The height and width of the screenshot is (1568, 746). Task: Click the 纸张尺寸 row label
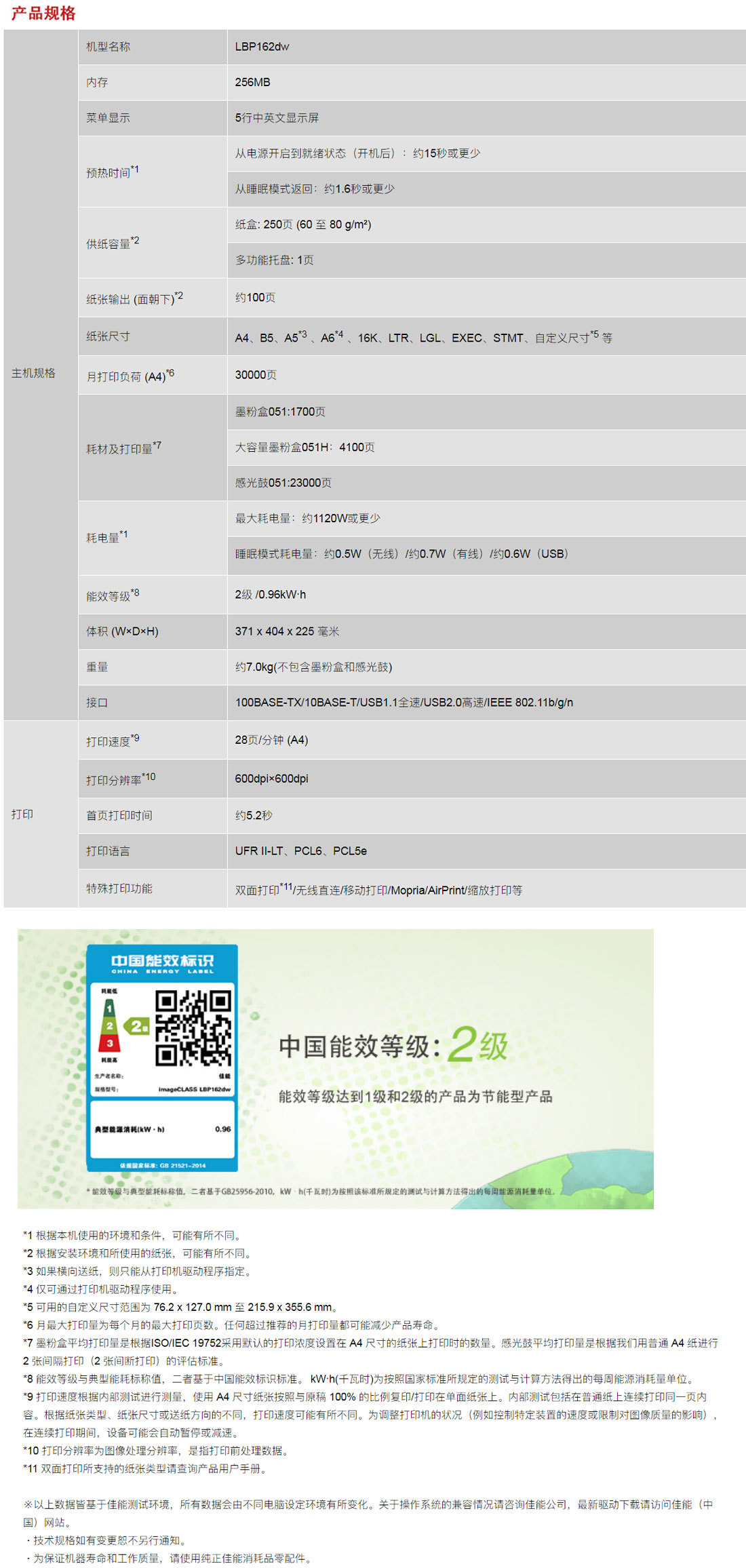click(x=108, y=336)
